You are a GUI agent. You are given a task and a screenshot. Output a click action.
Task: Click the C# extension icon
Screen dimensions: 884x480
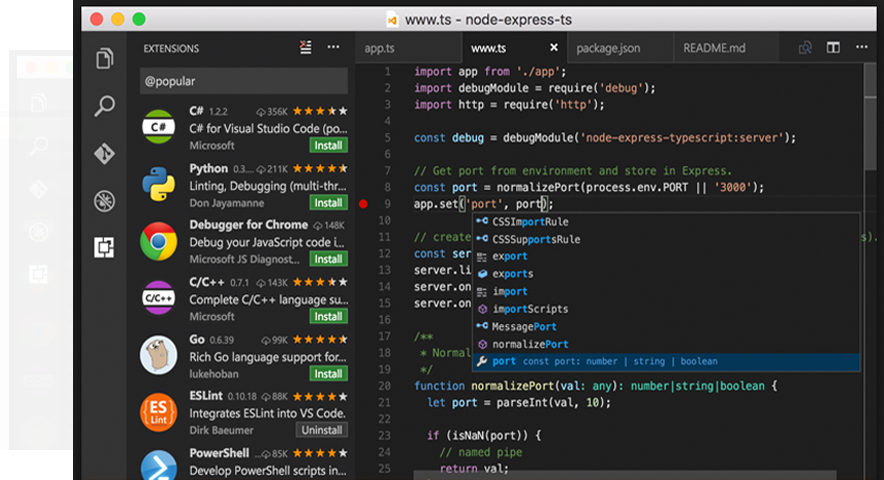158,127
